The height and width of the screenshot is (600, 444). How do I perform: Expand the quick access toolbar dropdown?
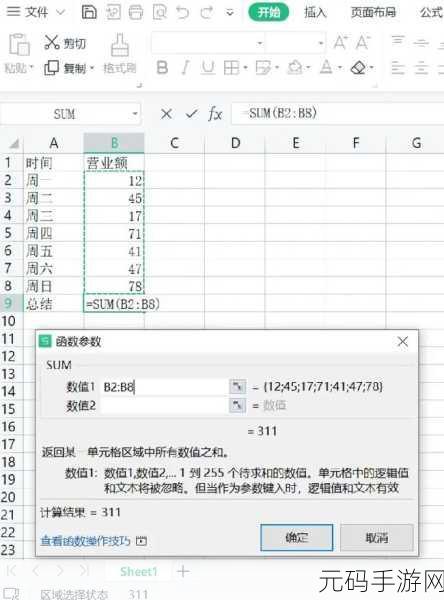pos(230,13)
